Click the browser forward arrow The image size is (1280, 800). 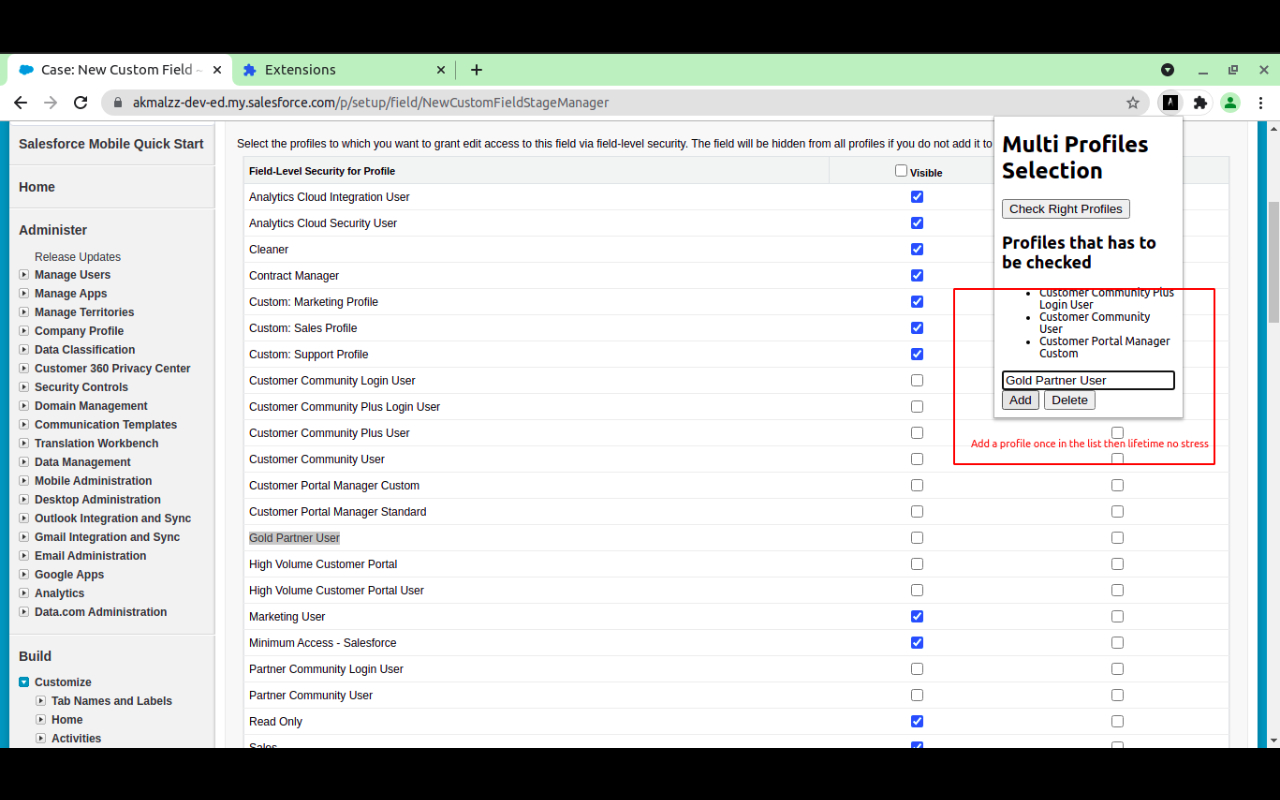[x=50, y=102]
